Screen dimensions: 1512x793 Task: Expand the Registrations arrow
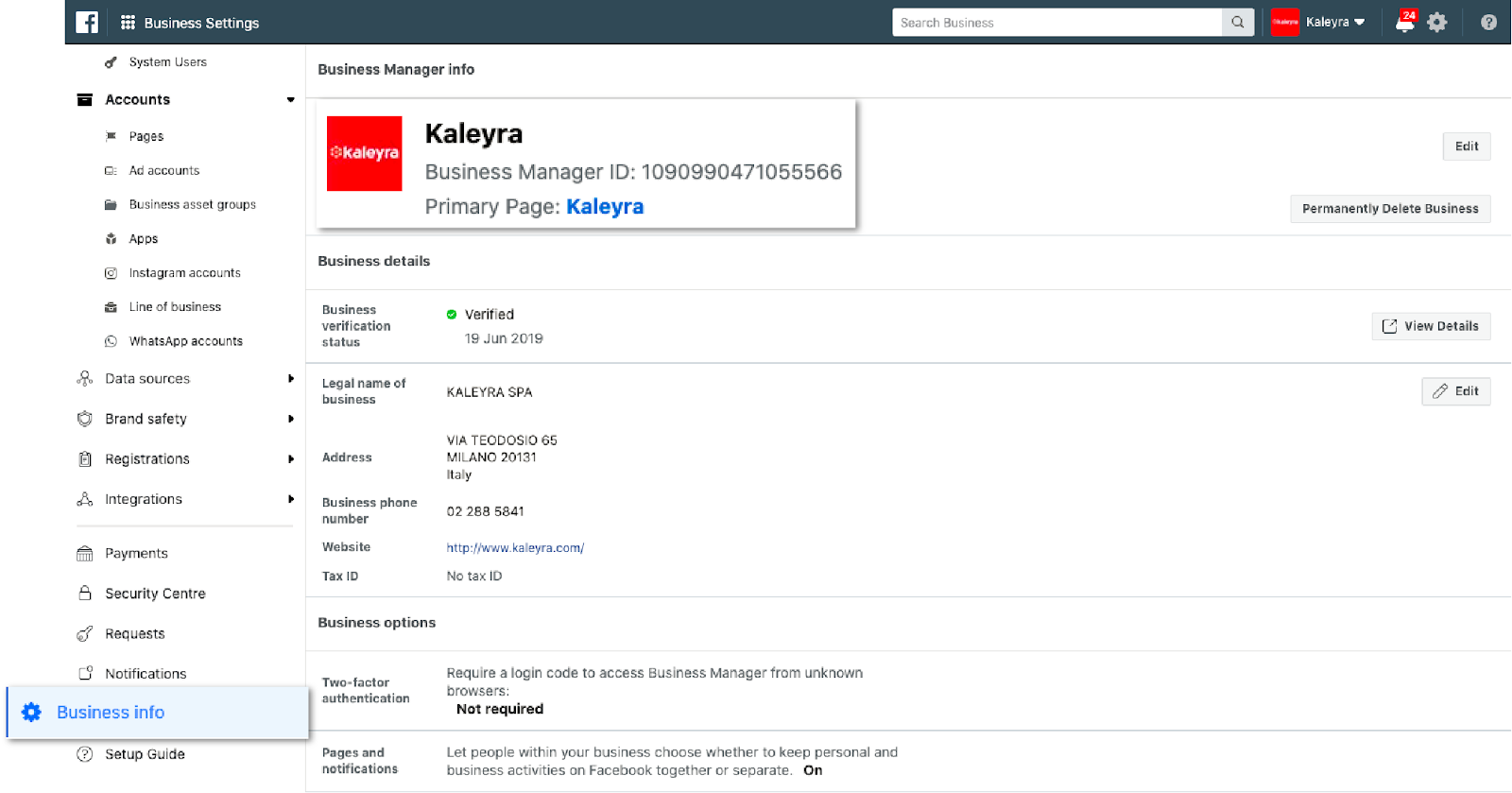290,459
